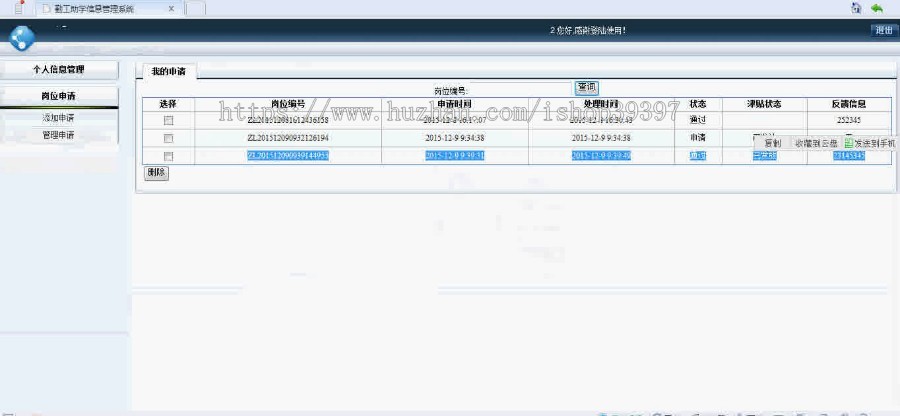Image resolution: width=900 pixels, height=416 pixels.
Task: Close the 勤工助学信息管理系统 browser tab
Action: click(x=171, y=9)
